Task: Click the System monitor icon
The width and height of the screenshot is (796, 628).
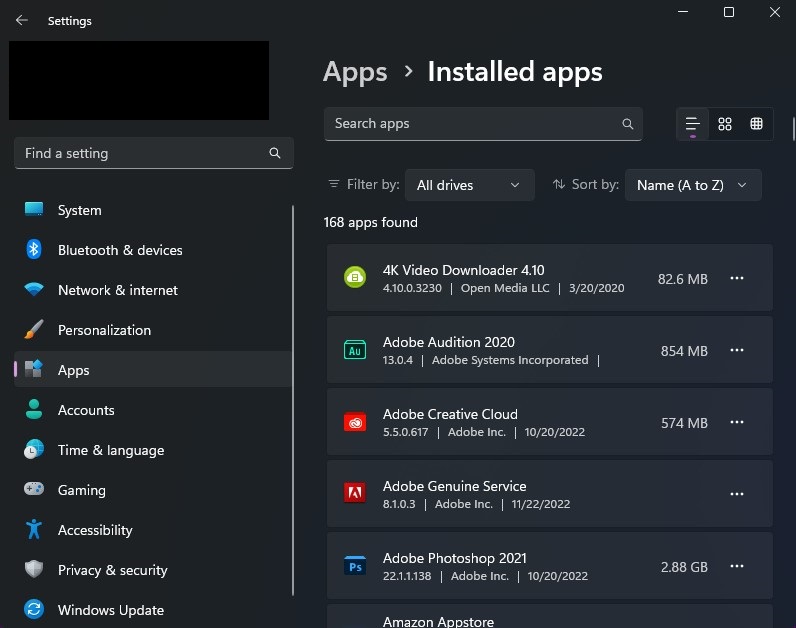Action: tap(34, 209)
